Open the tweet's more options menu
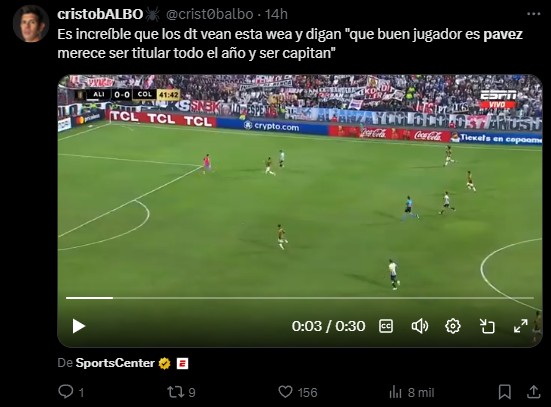The width and height of the screenshot is (551, 407). [533, 14]
